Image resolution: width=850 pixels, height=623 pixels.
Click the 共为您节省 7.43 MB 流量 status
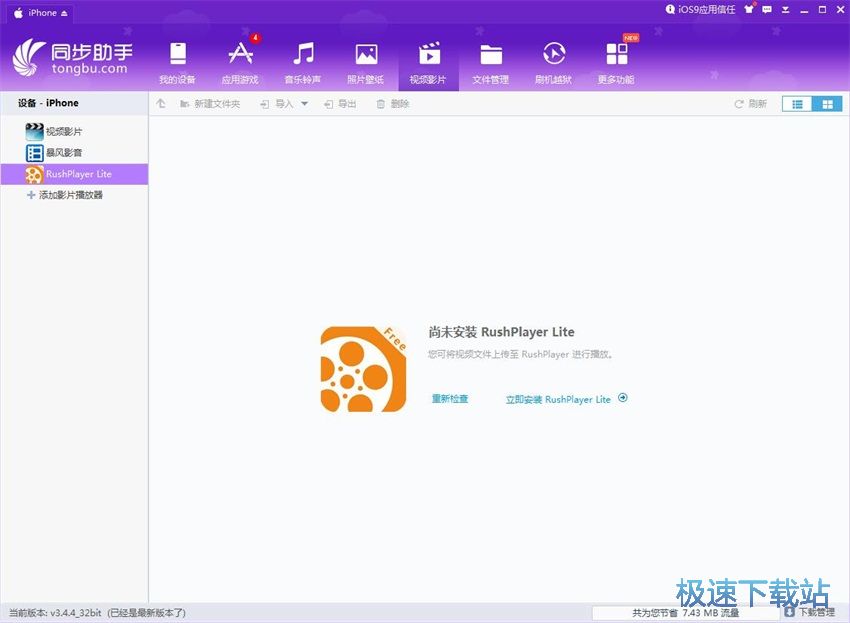[x=686, y=613]
